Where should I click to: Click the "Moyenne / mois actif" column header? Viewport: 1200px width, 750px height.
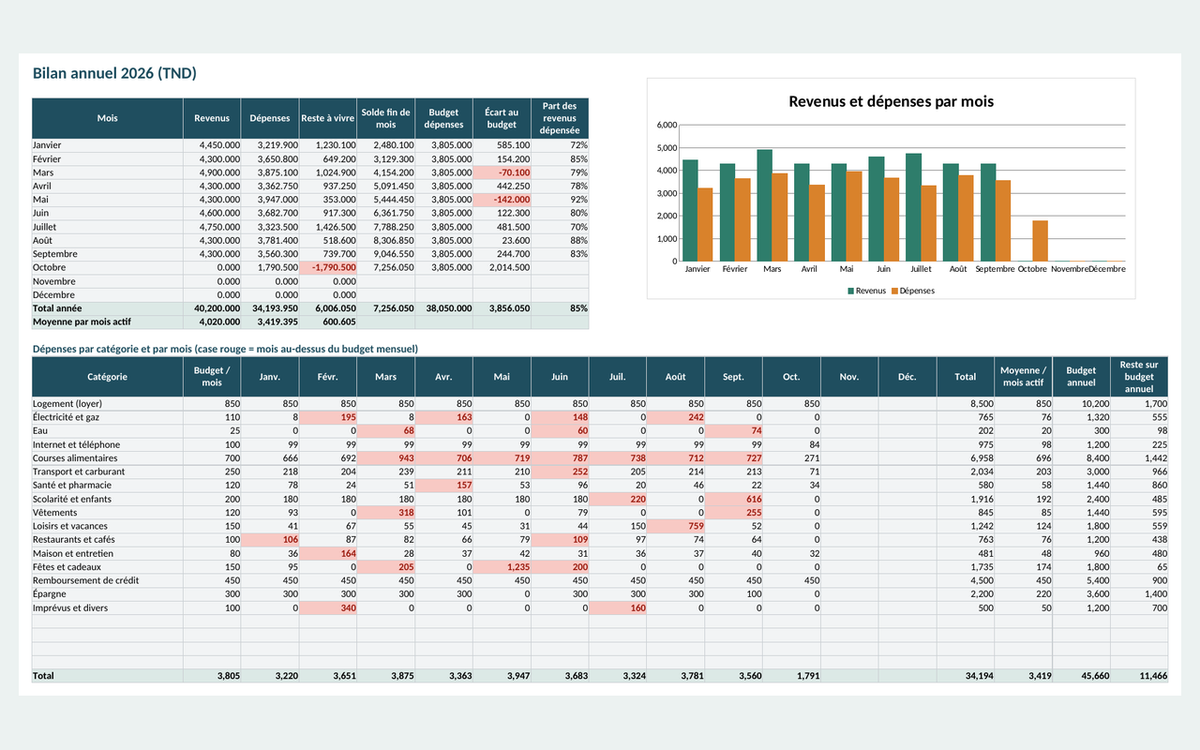click(x=1023, y=377)
